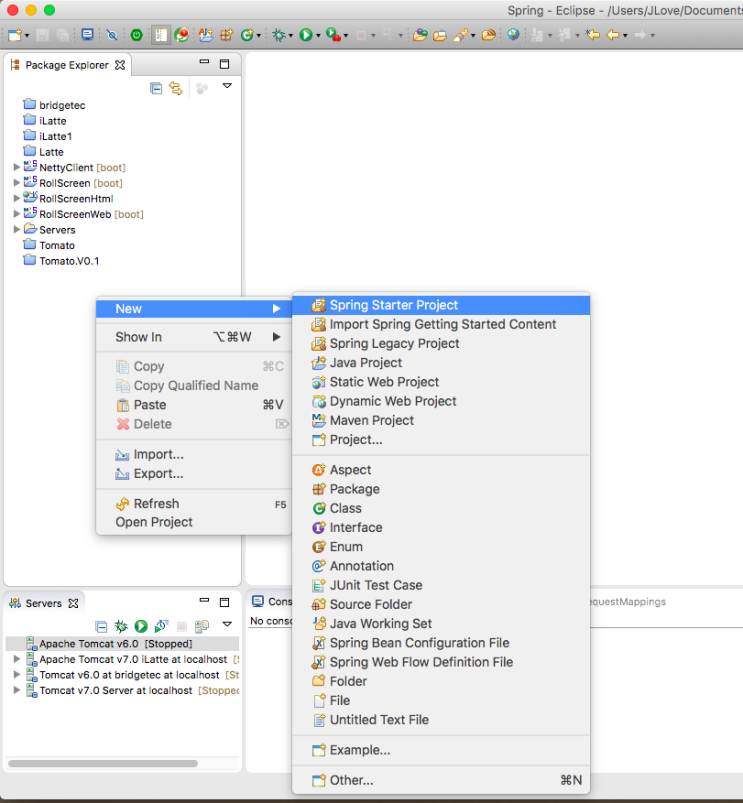The image size is (743, 803).
Task: Select Import... in the context menu
Action: tap(158, 454)
